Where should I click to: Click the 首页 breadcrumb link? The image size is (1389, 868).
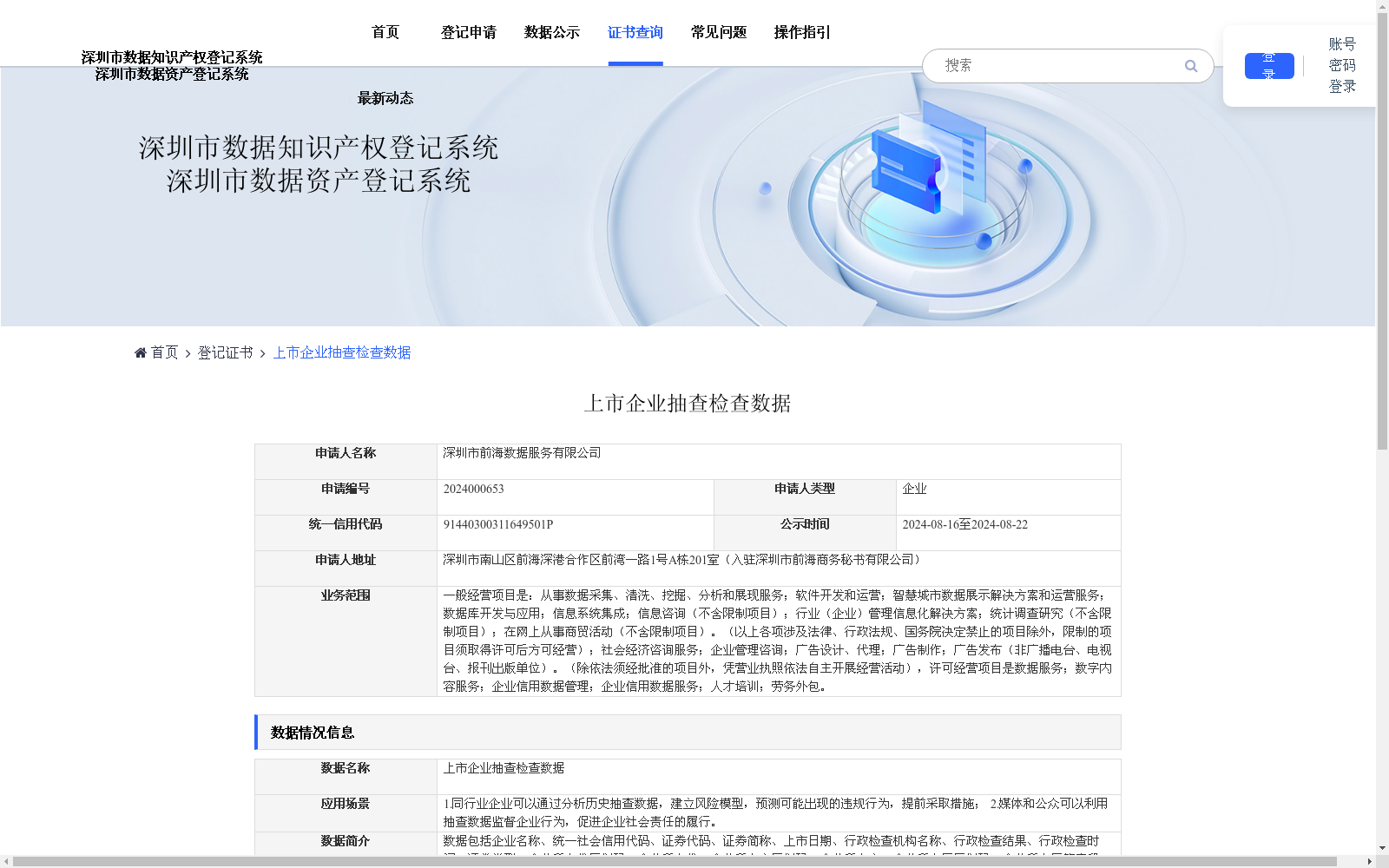click(164, 352)
